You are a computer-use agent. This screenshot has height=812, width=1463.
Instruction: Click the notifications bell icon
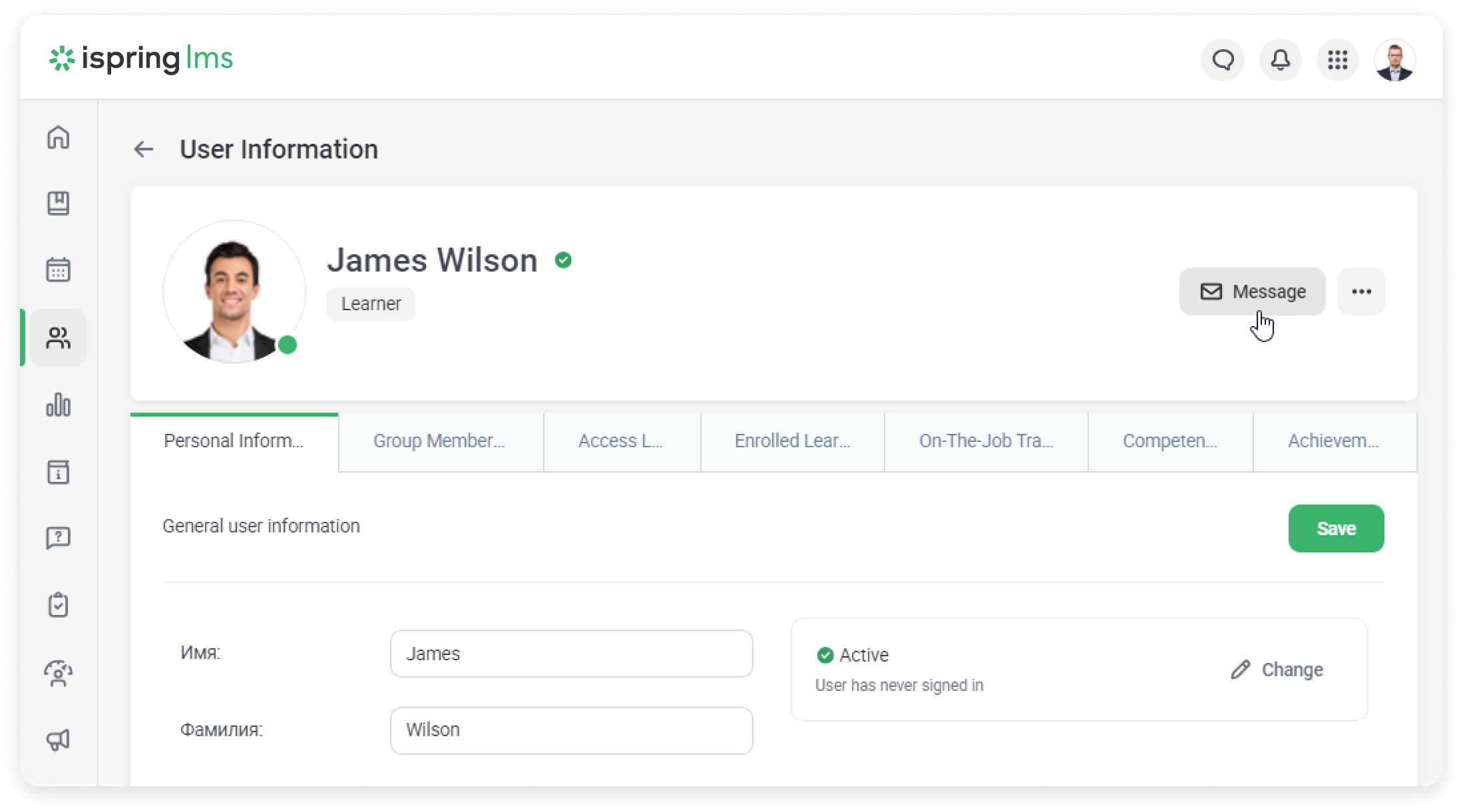pos(1280,61)
